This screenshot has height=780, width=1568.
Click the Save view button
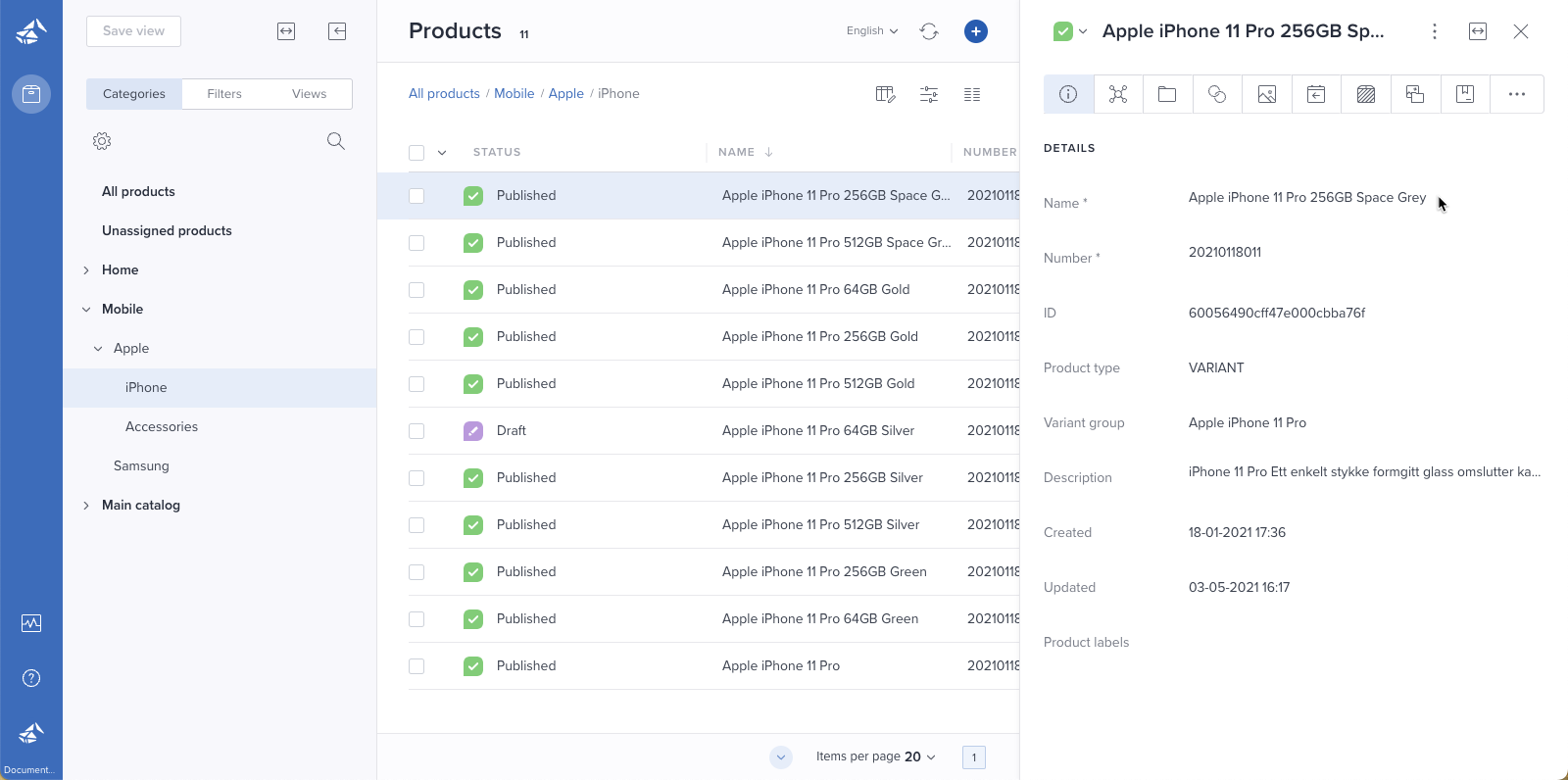[133, 31]
